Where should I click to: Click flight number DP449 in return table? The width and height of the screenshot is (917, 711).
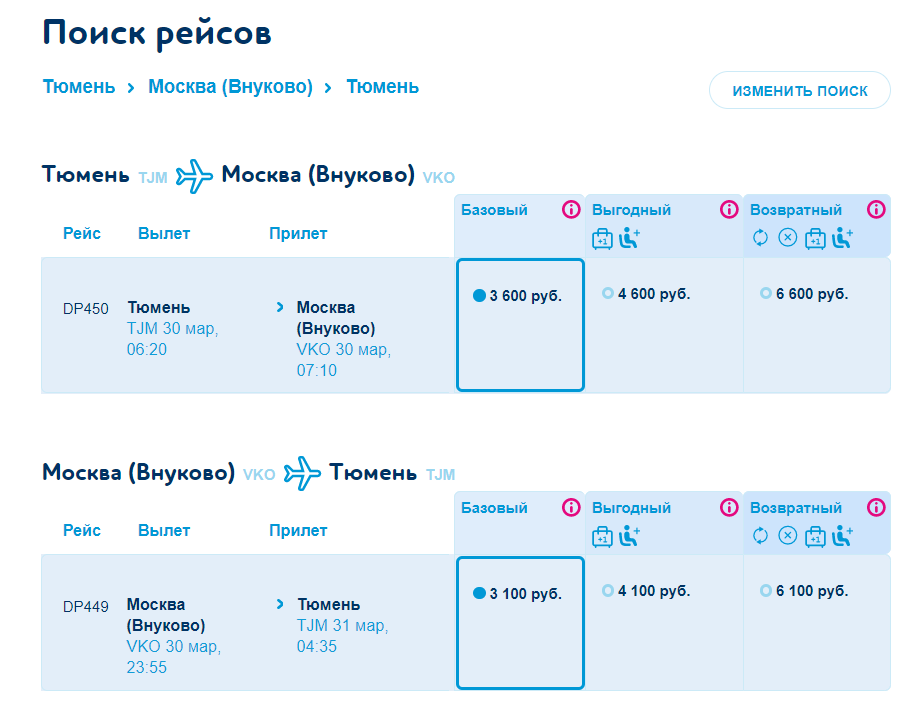click(85, 606)
